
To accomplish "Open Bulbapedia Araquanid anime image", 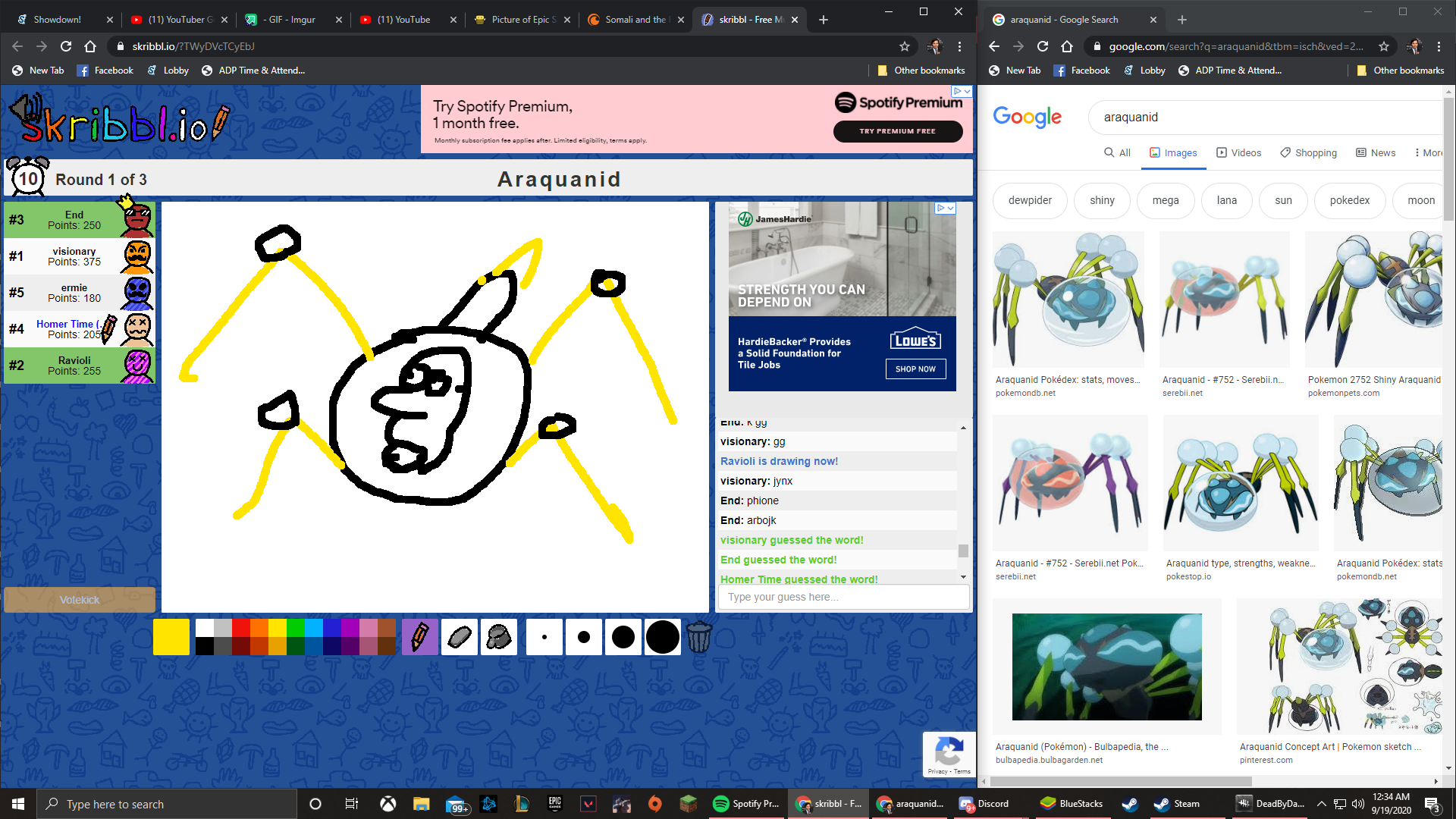I will [x=1107, y=667].
